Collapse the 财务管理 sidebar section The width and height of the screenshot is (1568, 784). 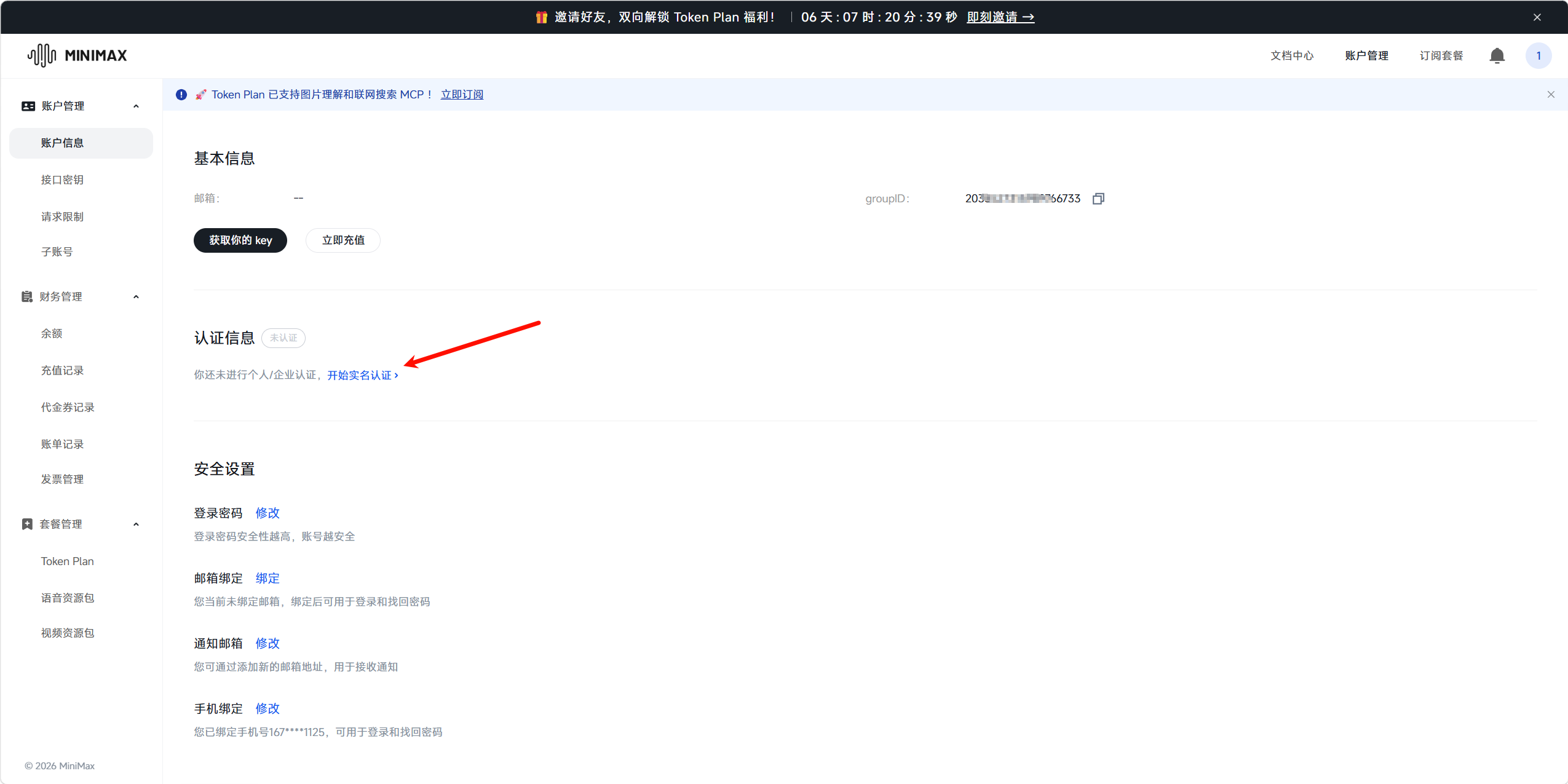136,297
